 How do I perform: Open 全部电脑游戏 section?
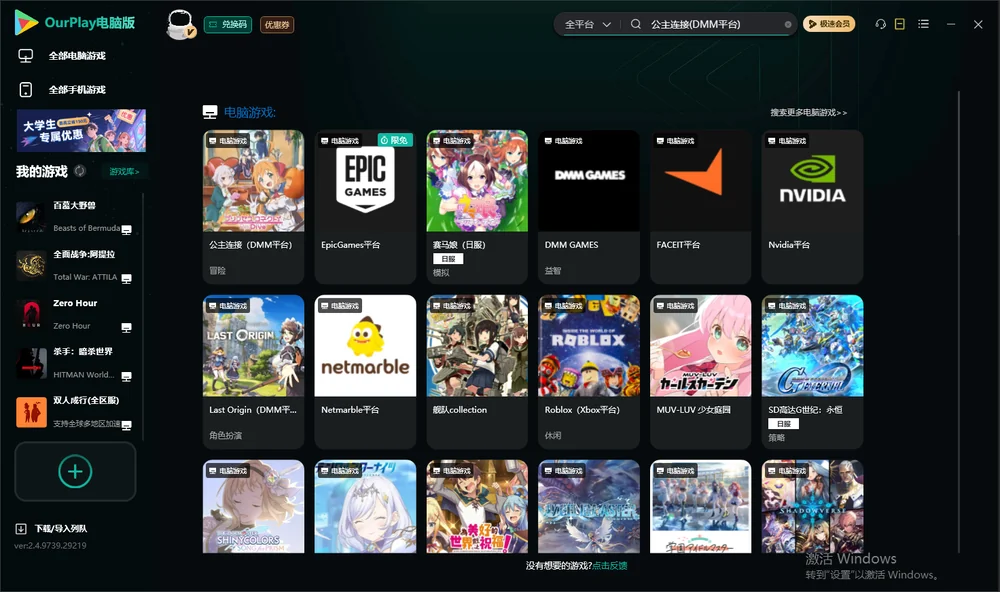(x=77, y=56)
